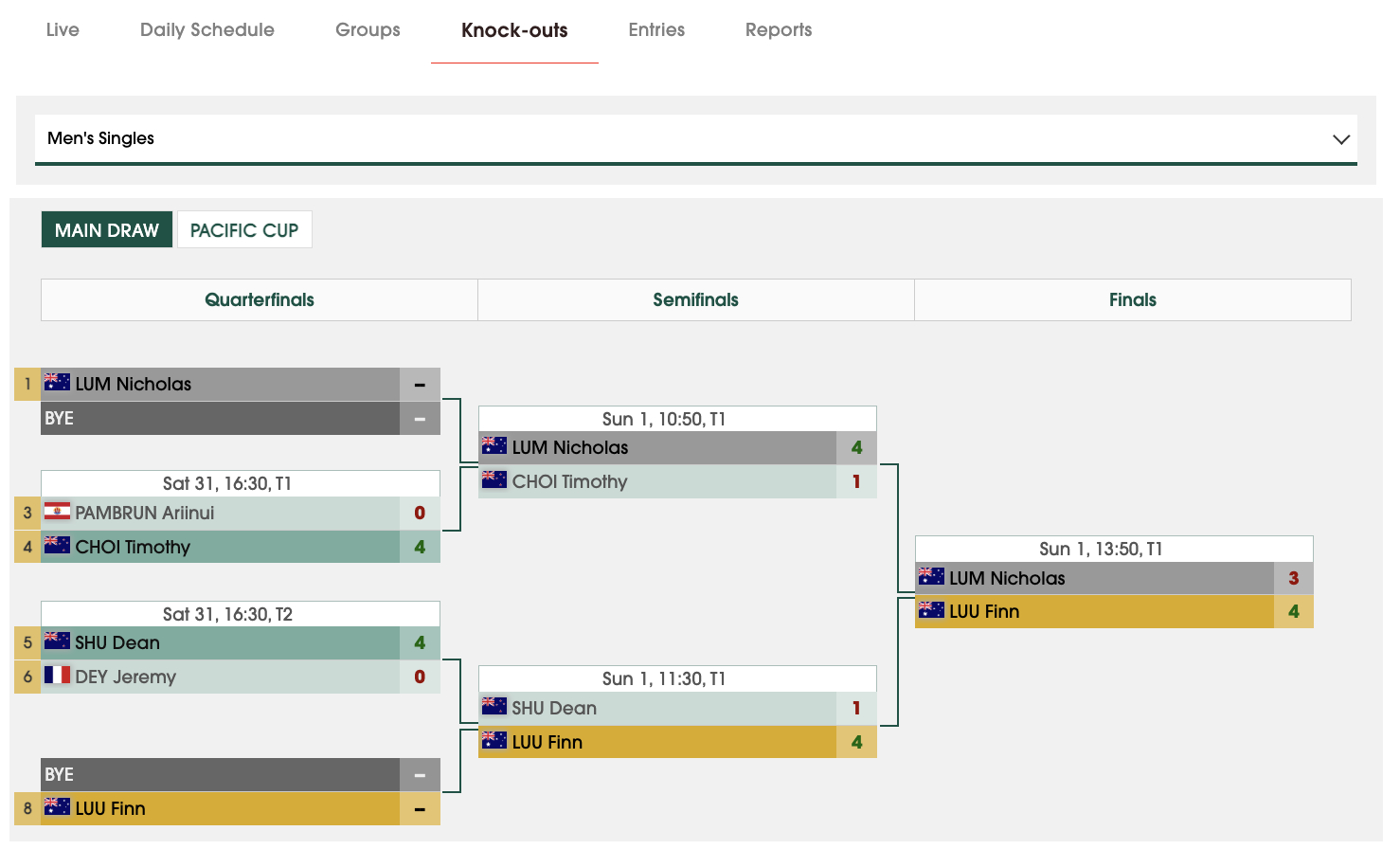Select the MAIN DRAW button
Viewport: 1400px width, 849px height.
pyautogui.click(x=107, y=230)
